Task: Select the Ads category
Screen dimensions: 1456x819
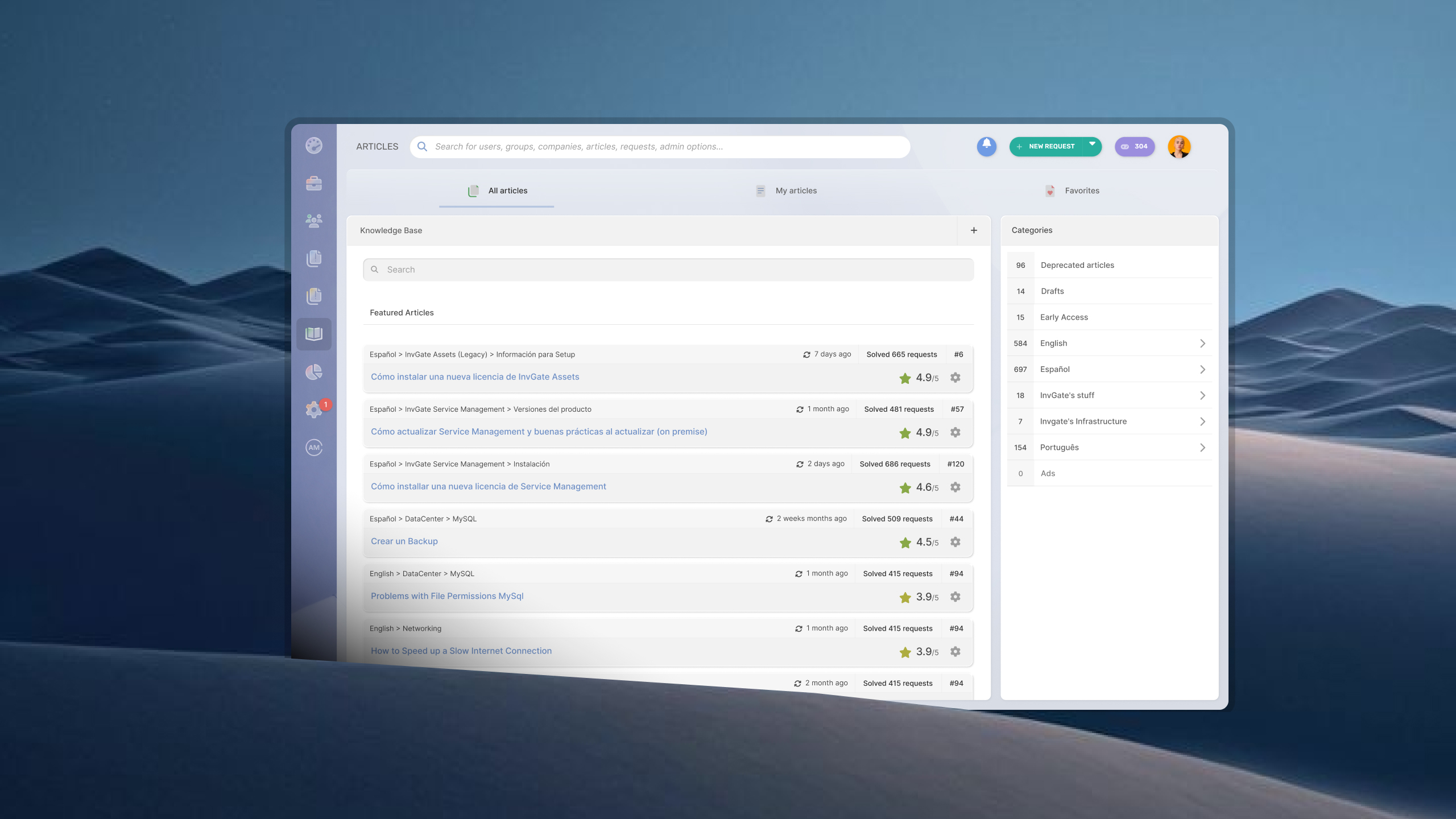Action: 1109,473
